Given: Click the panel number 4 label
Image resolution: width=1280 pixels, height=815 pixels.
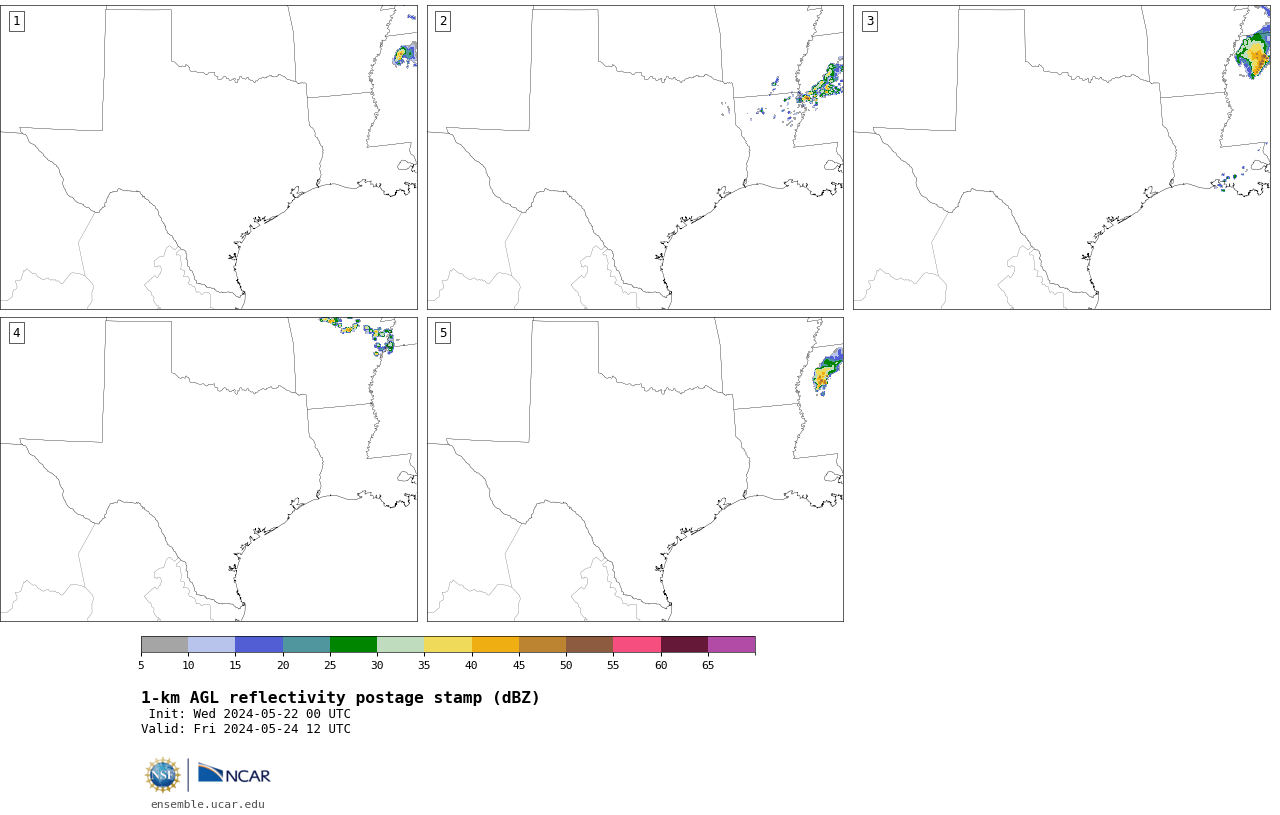Looking at the screenshot, I should pyautogui.click(x=16, y=333).
